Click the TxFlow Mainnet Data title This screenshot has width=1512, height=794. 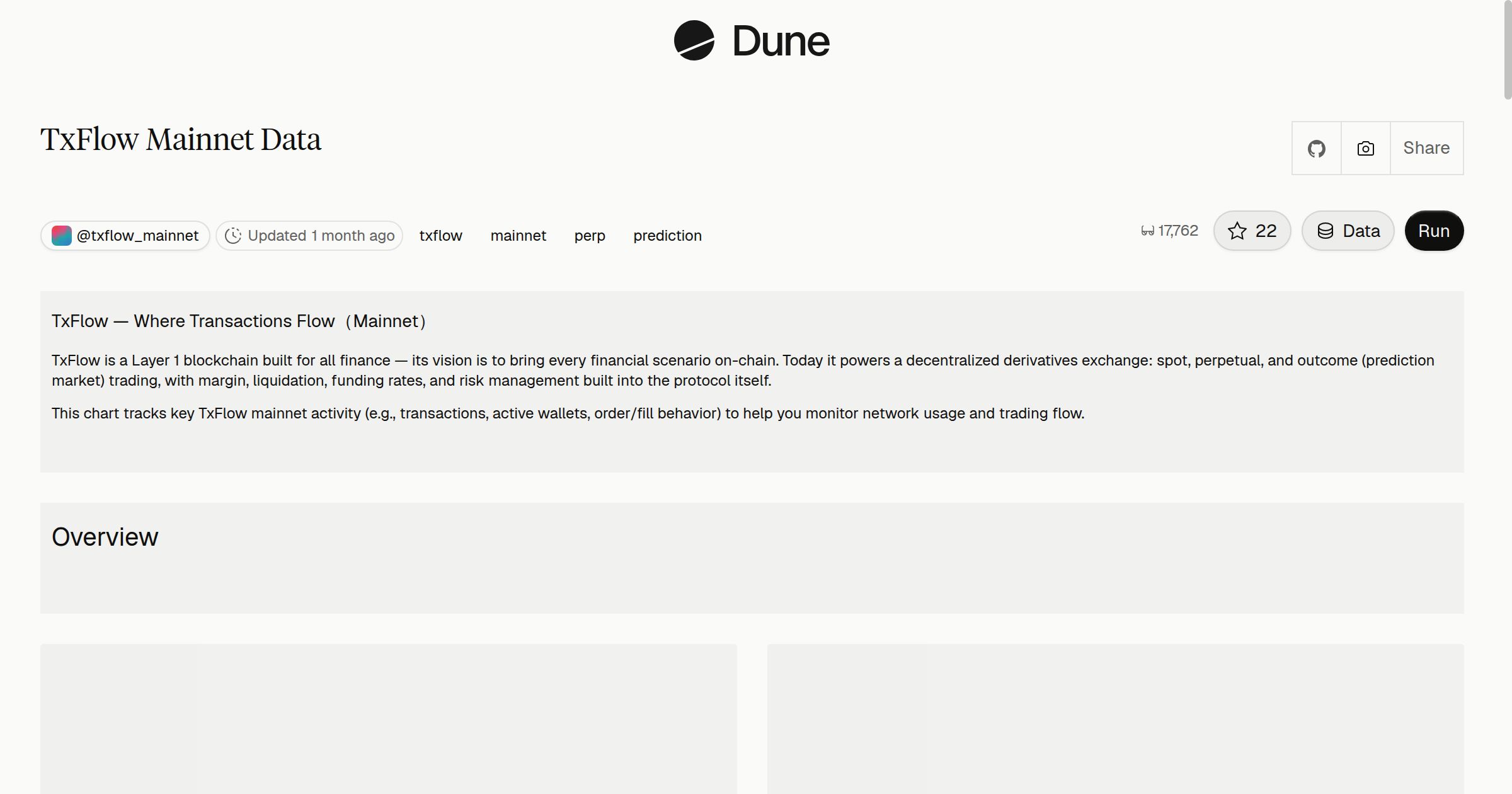[181, 139]
